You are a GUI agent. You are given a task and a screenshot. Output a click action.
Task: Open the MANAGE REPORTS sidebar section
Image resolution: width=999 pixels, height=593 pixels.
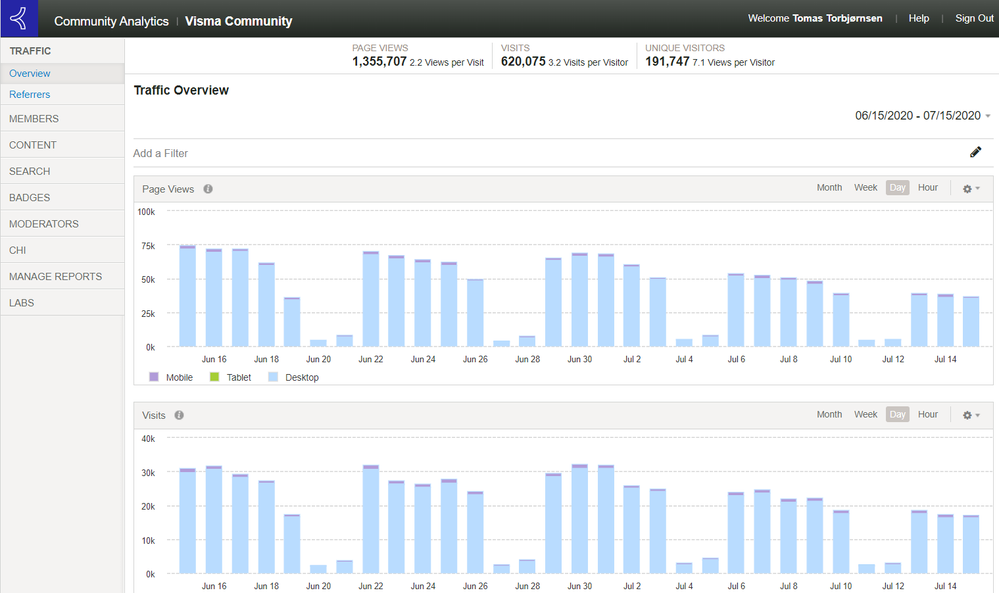click(x=62, y=276)
